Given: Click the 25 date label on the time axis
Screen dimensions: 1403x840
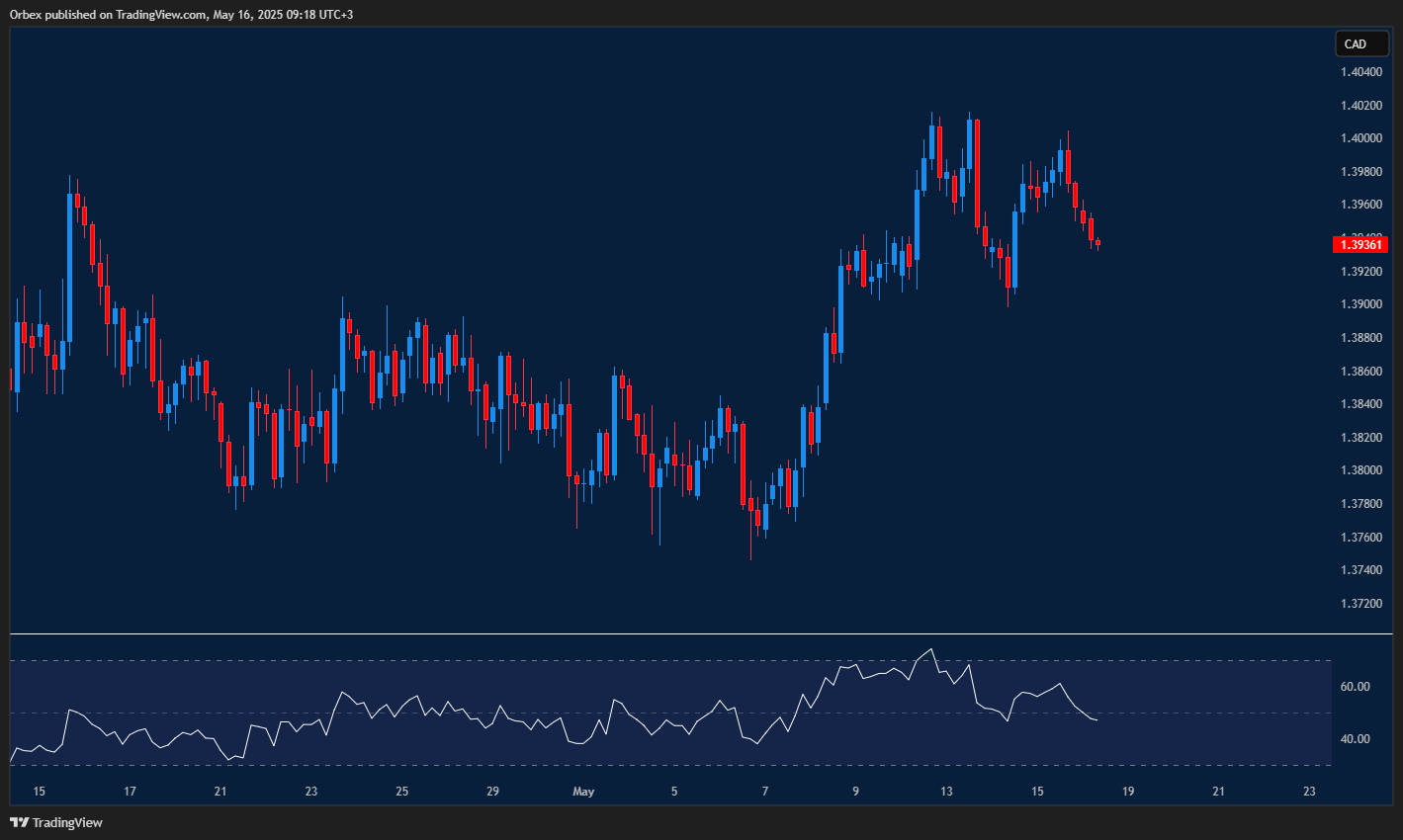Looking at the screenshot, I should click(x=401, y=792).
